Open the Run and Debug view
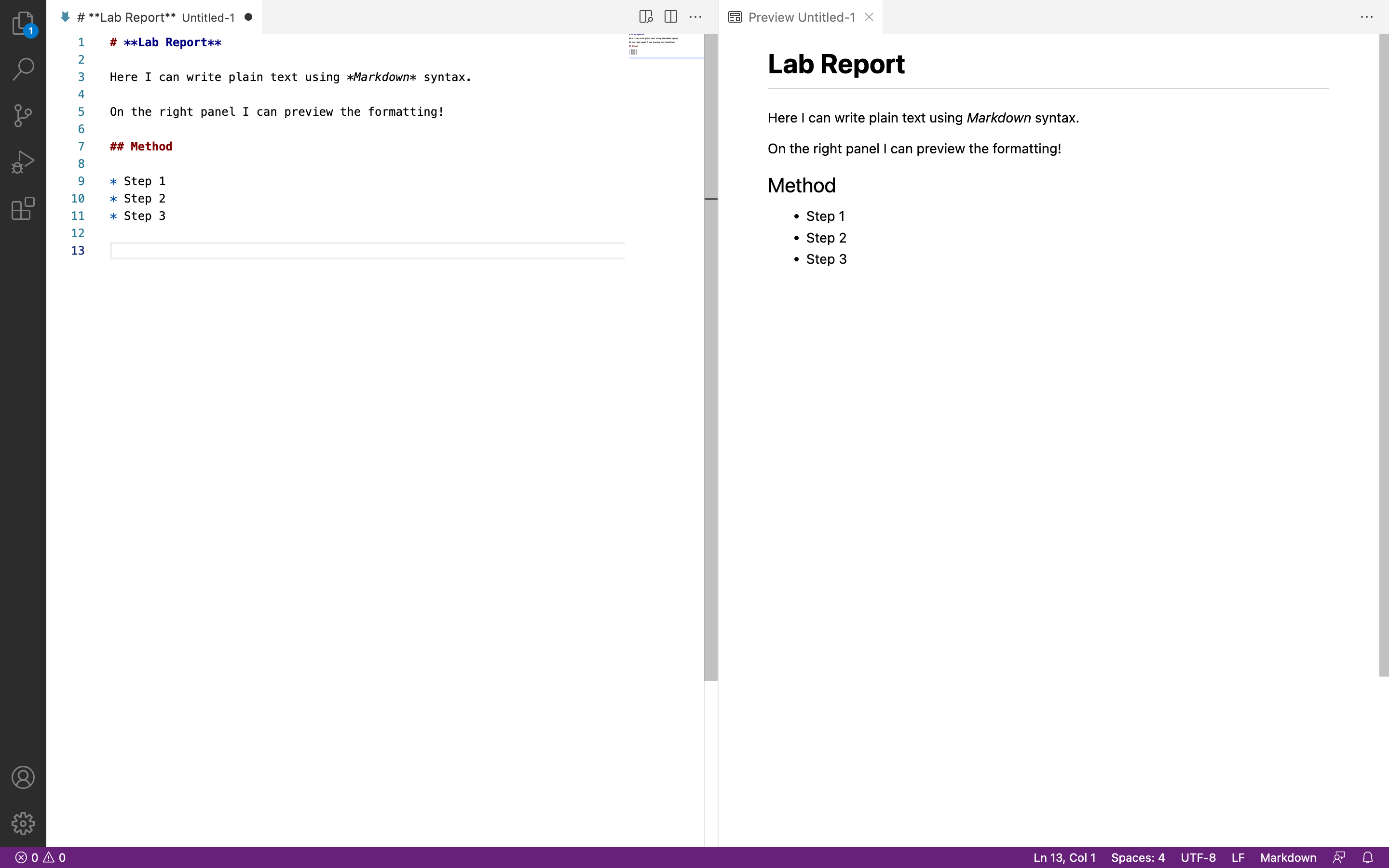This screenshot has width=1389, height=868. tap(23, 162)
